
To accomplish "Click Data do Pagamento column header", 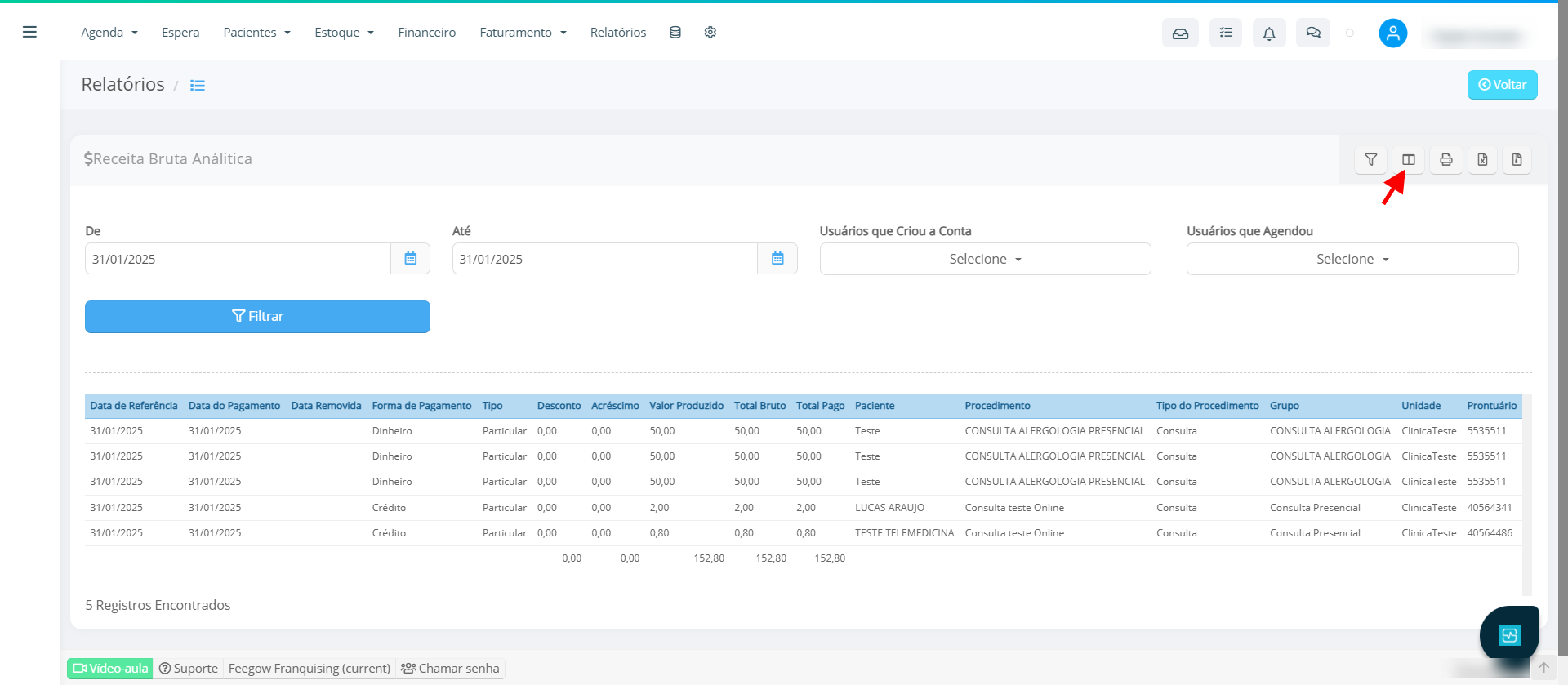I will tap(234, 406).
